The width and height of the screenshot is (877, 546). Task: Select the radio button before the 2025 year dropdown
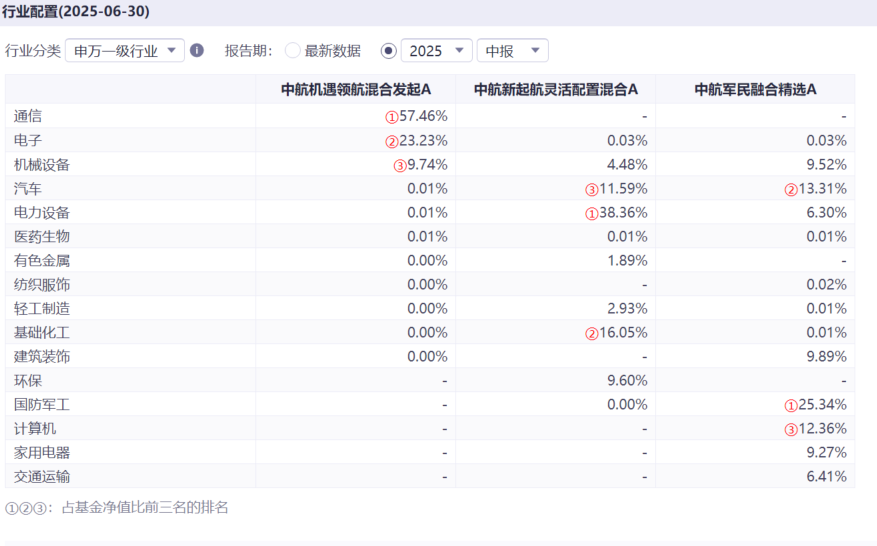[x=389, y=51]
